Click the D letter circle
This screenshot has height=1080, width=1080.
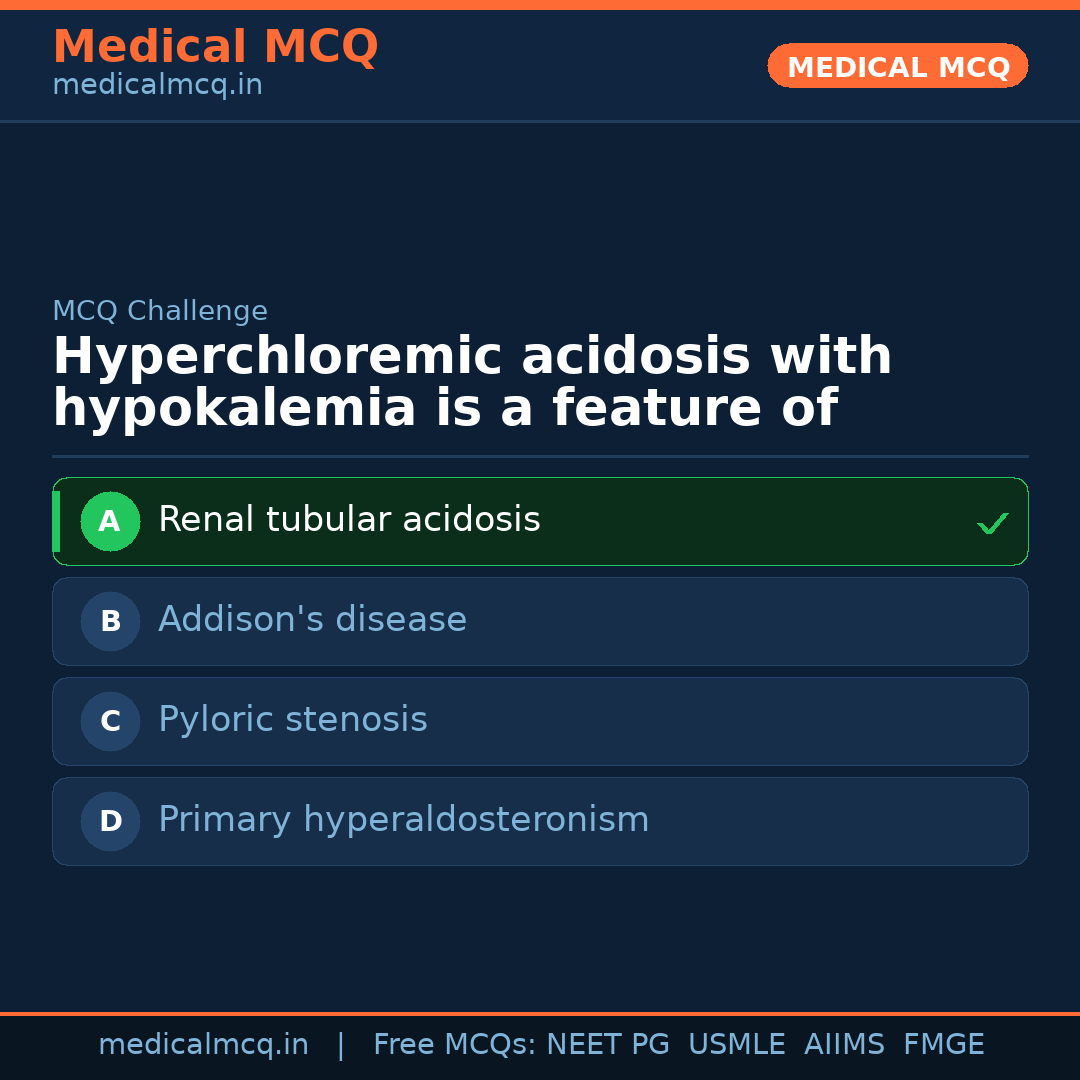point(110,821)
